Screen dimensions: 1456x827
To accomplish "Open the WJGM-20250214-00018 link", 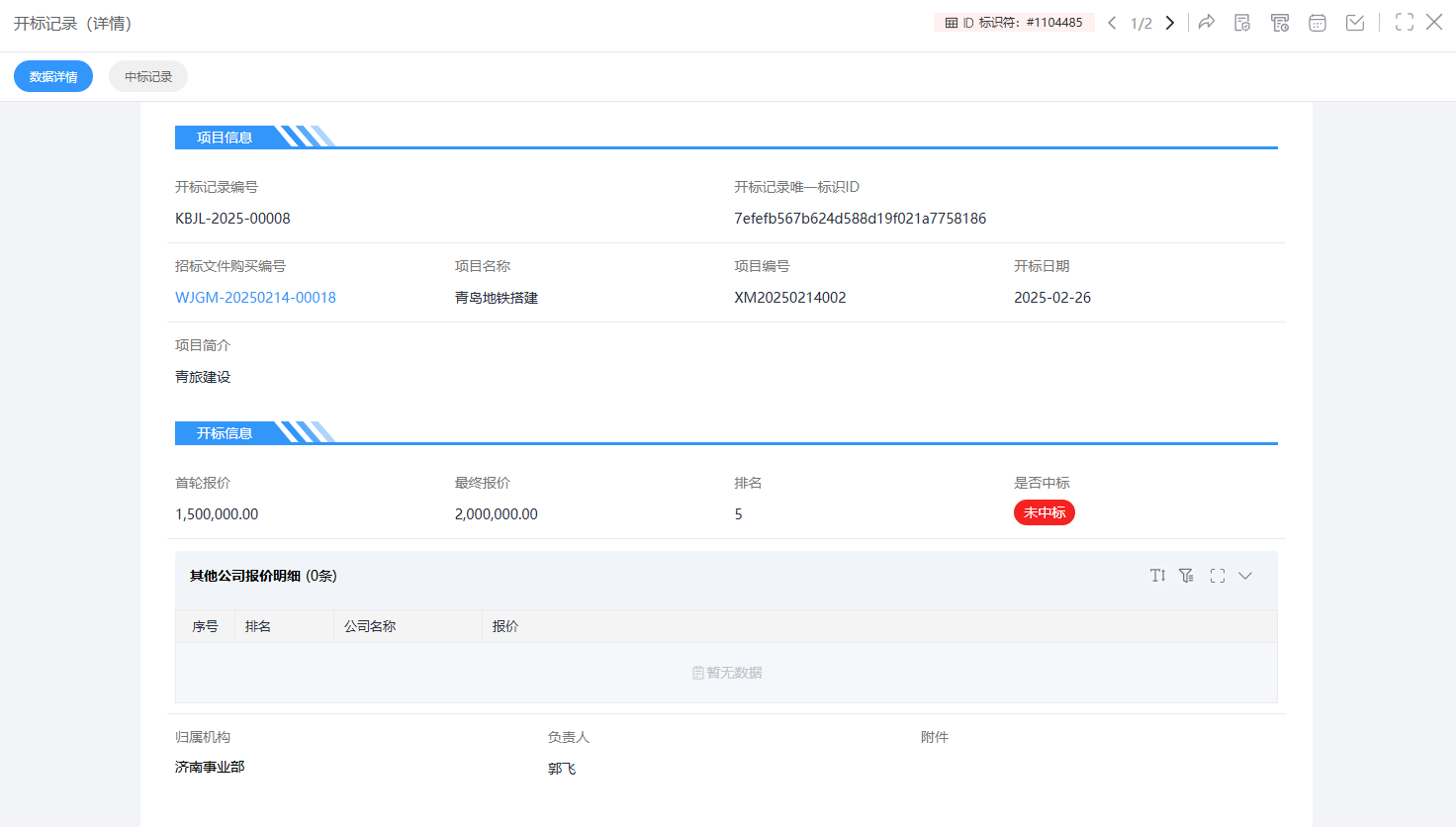I will tap(255, 298).
